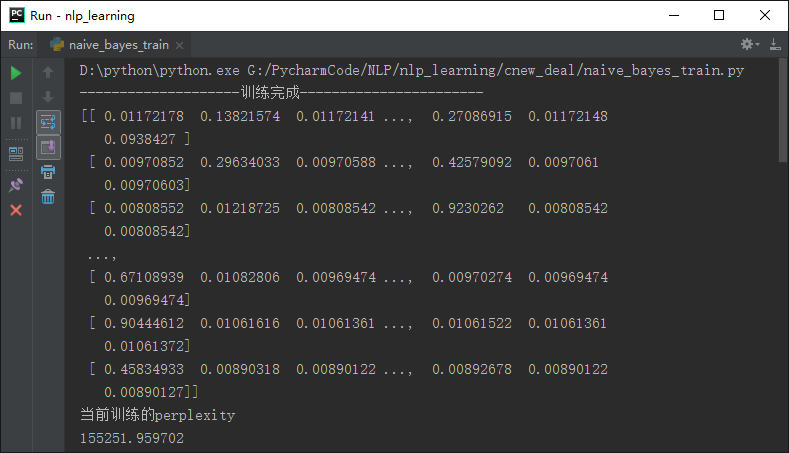Toggle soft-wrap for console output
The width and height of the screenshot is (789, 453).
48,122
